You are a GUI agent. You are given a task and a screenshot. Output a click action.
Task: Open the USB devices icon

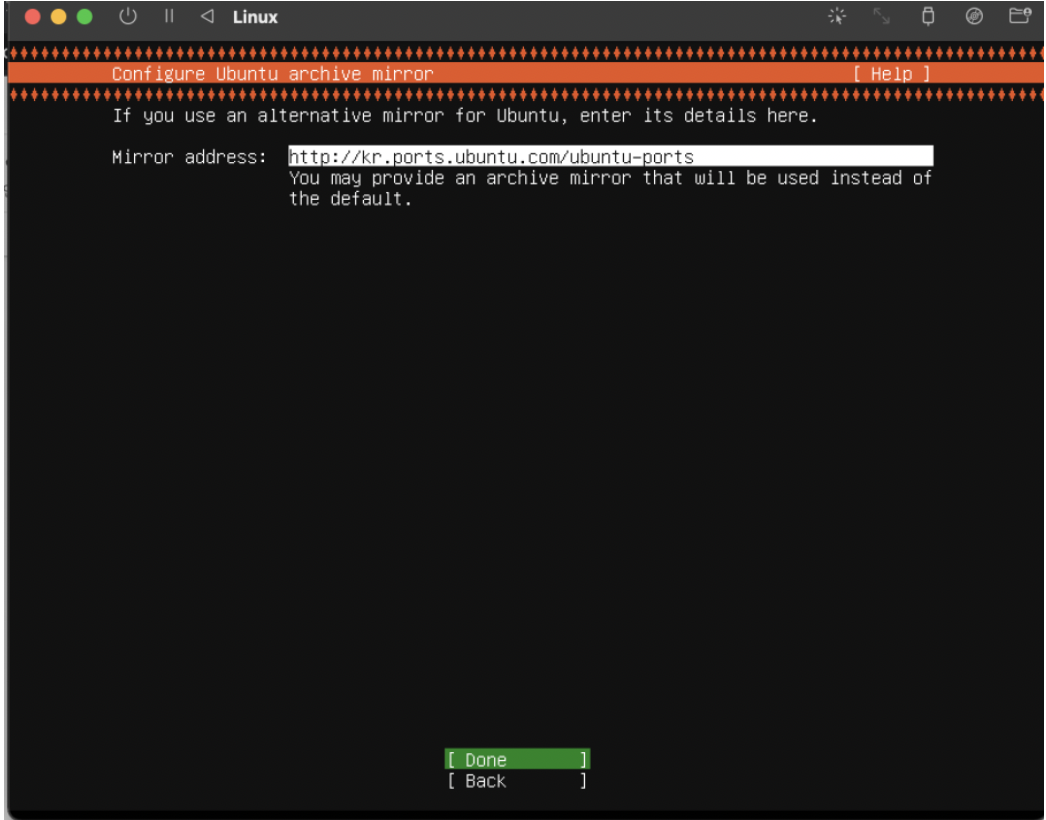click(x=928, y=17)
